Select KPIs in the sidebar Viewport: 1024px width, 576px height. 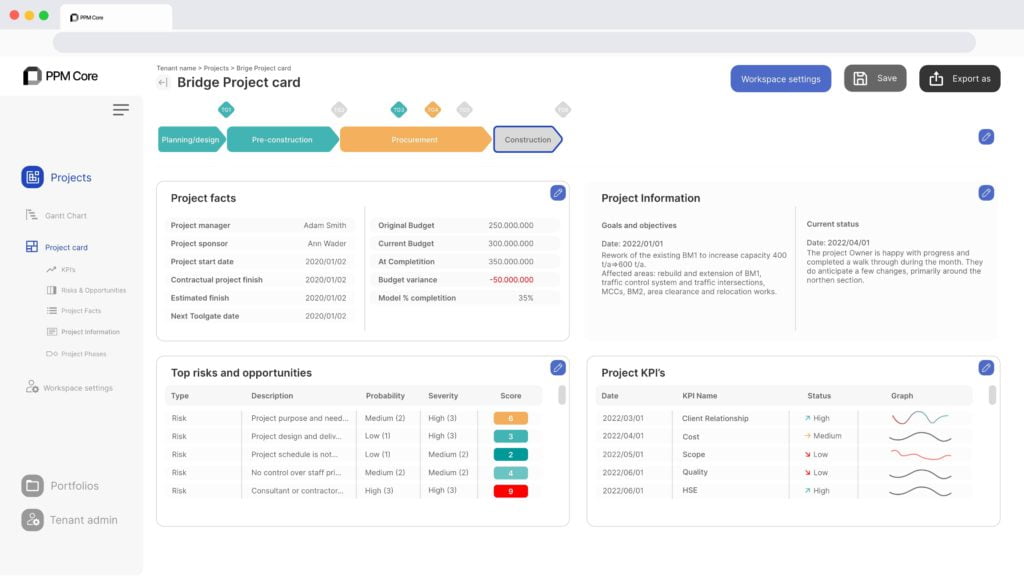click(68, 270)
